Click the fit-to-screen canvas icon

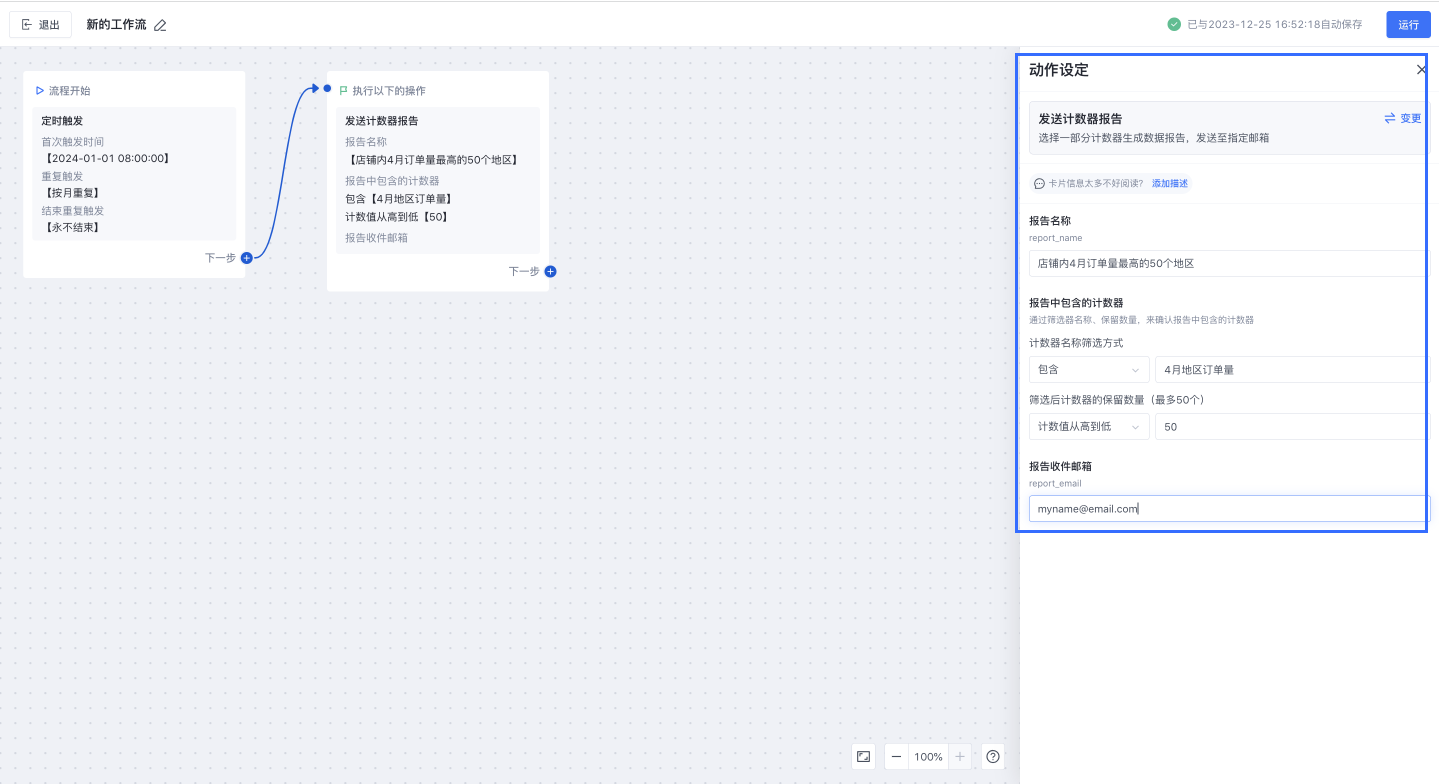point(863,757)
